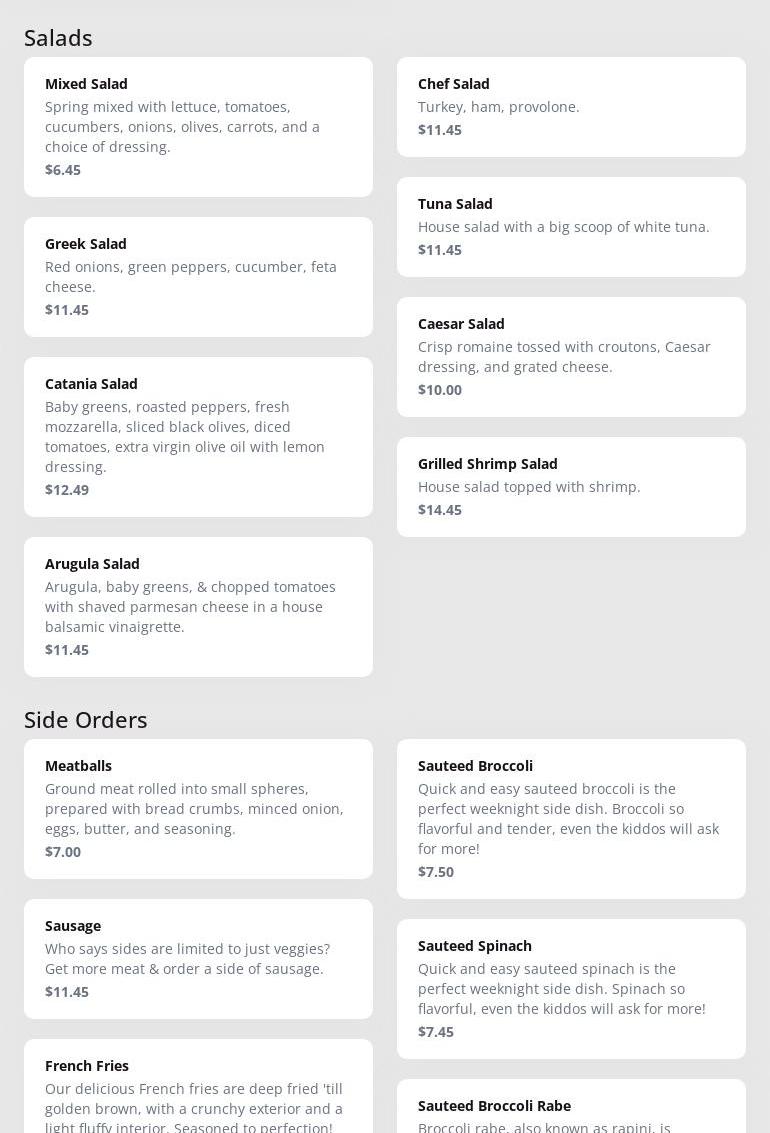This screenshot has width=770, height=1133.
Task: Choose the Sausage side order
Action: click(198, 958)
